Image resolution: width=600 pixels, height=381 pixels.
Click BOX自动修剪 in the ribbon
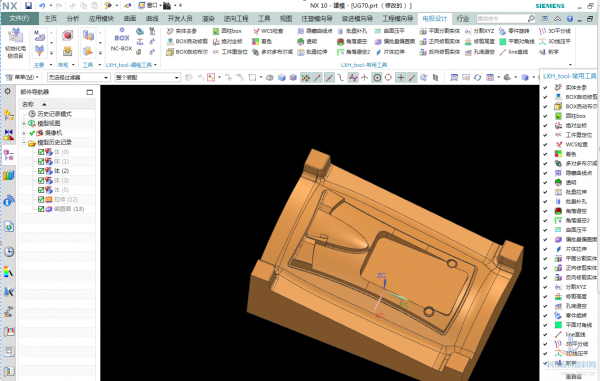tap(187, 41)
